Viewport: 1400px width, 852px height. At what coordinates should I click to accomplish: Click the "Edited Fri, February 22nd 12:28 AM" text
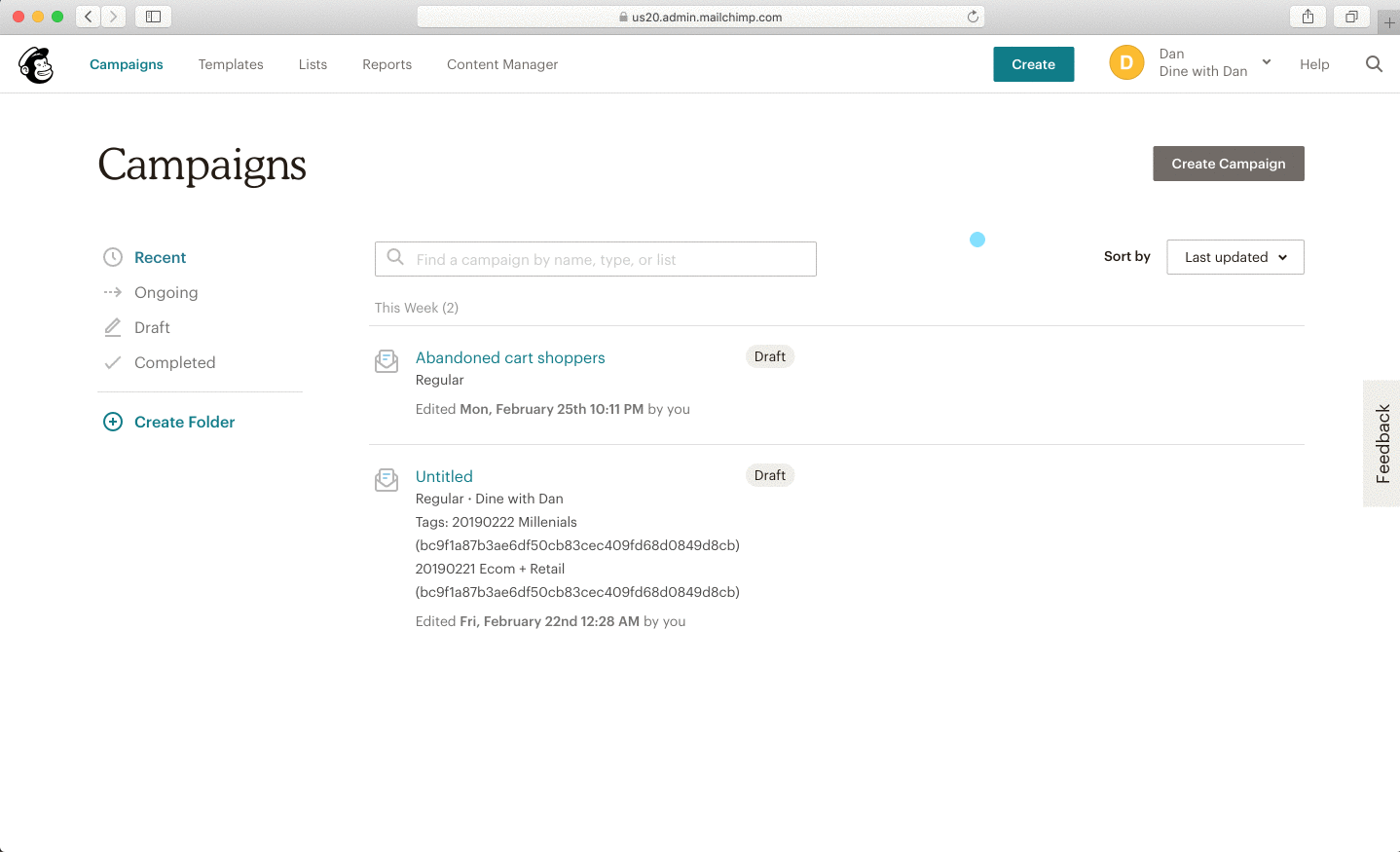(528, 621)
